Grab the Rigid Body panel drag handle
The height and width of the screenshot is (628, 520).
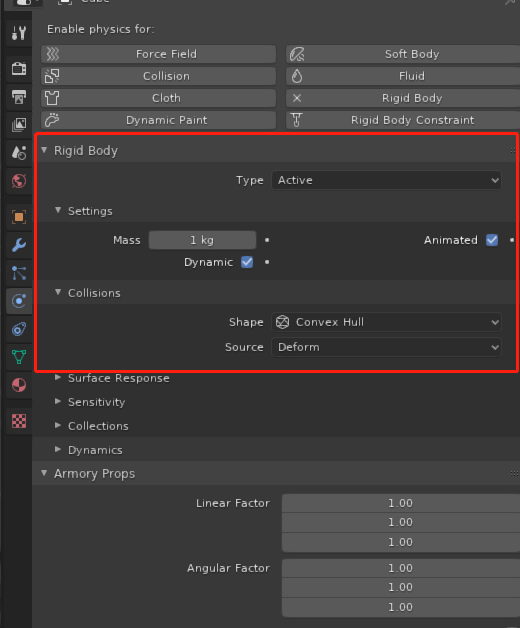pos(513,151)
